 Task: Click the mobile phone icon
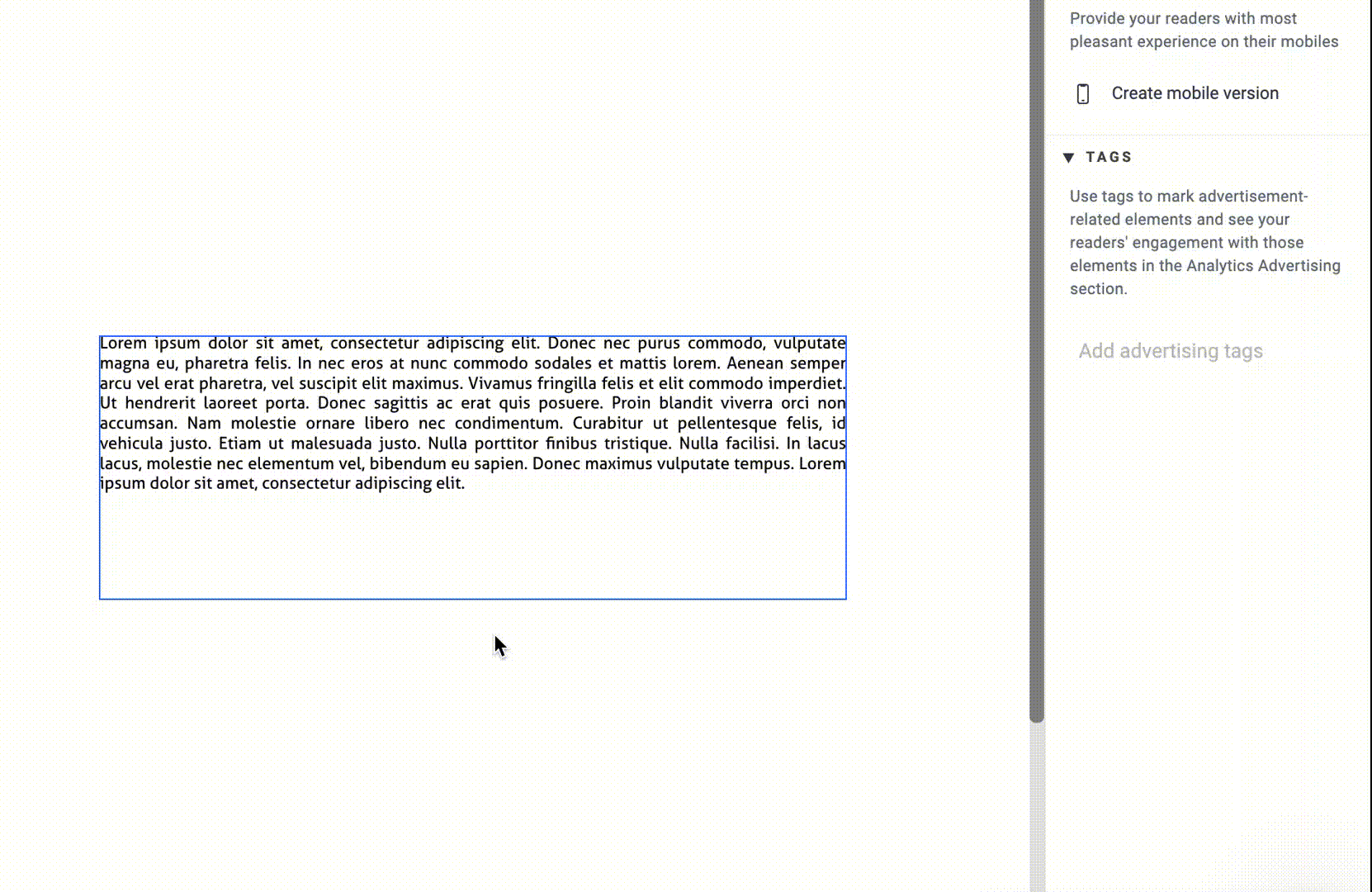coord(1083,94)
